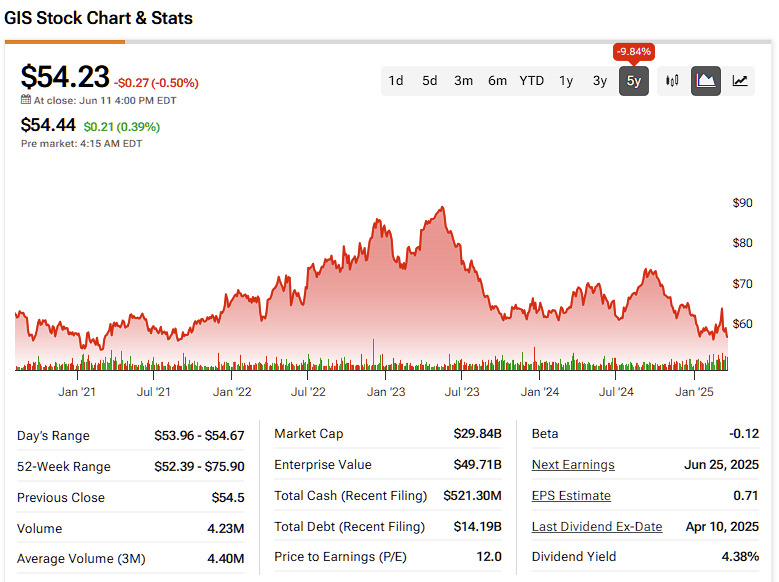Viewport: 779px width, 582px height.
Task: Switch to line chart view
Action: 740,81
